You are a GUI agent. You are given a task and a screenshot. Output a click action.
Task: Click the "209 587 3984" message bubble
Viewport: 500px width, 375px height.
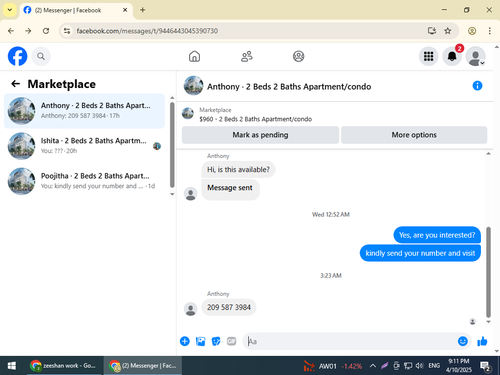(229, 307)
